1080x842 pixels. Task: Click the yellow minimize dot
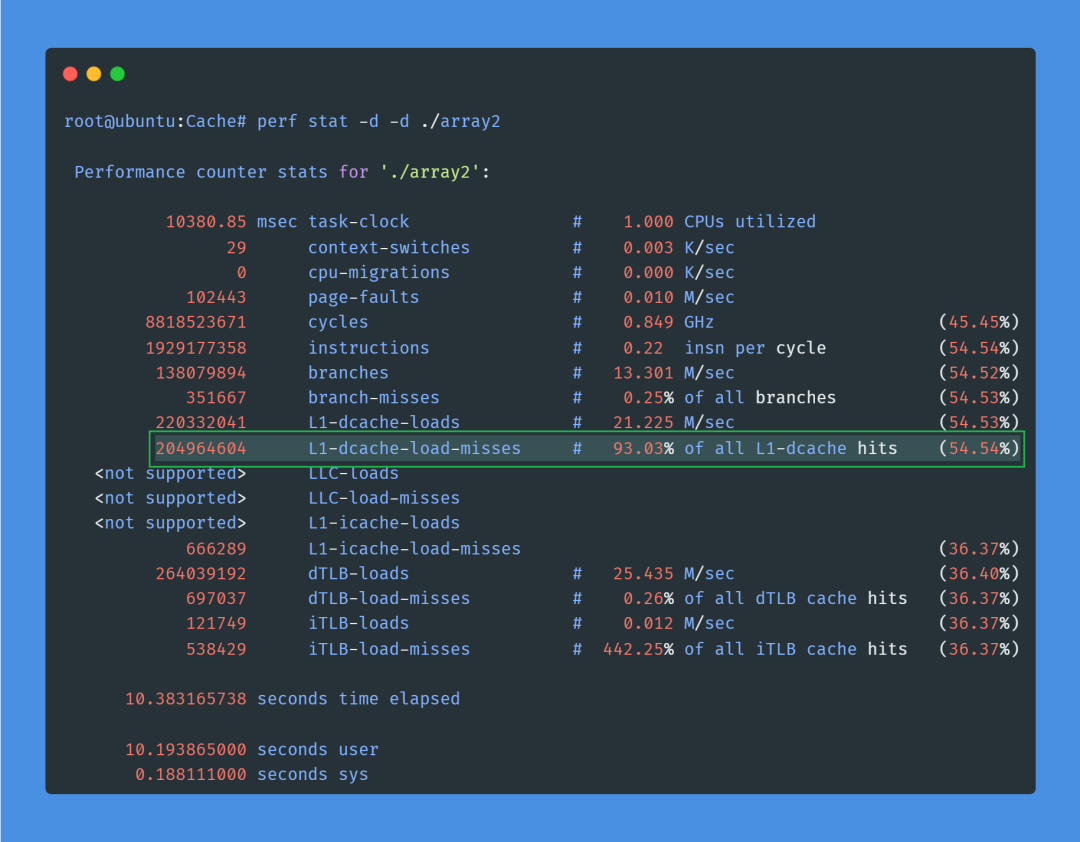94,74
